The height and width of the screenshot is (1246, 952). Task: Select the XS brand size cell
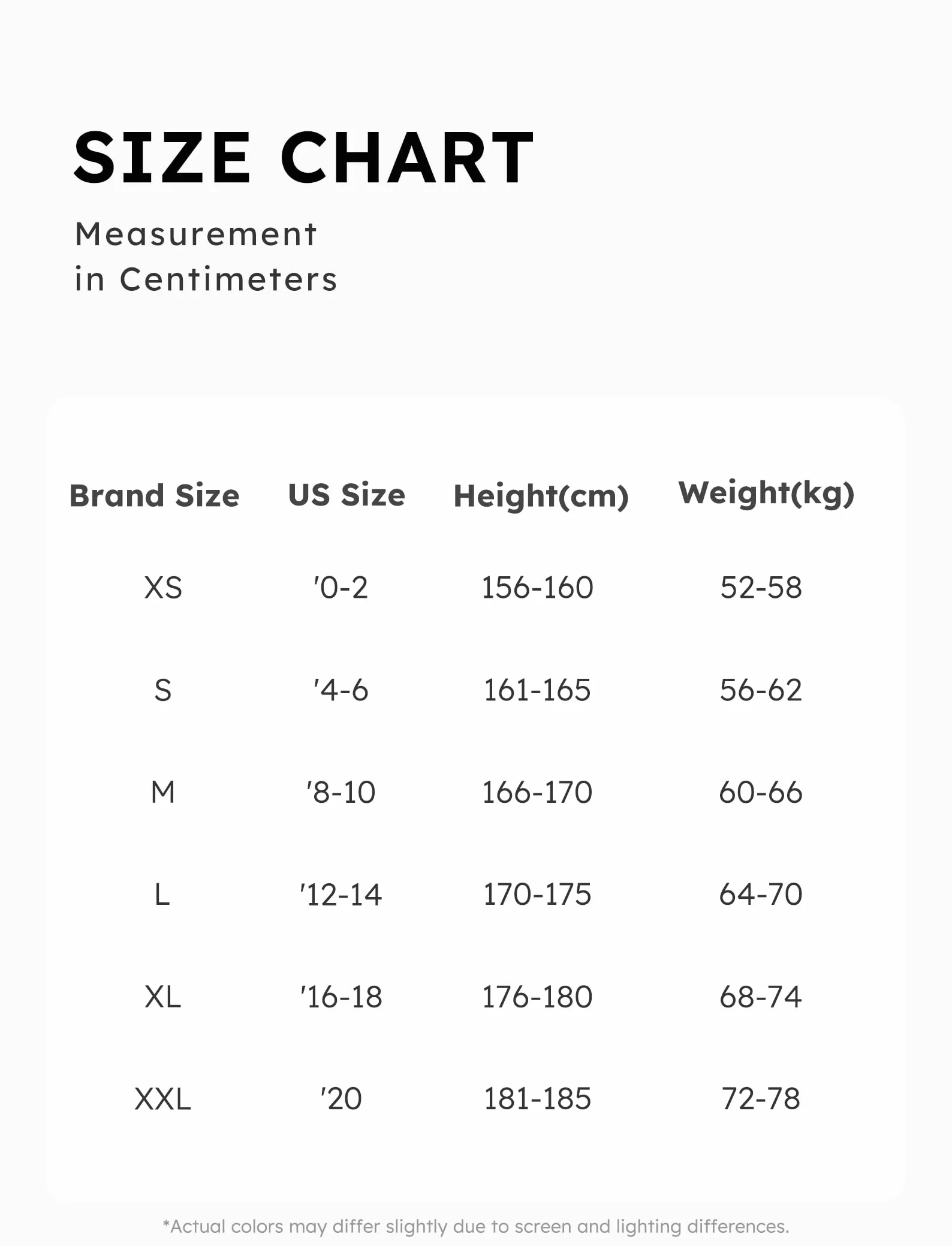[x=163, y=588]
